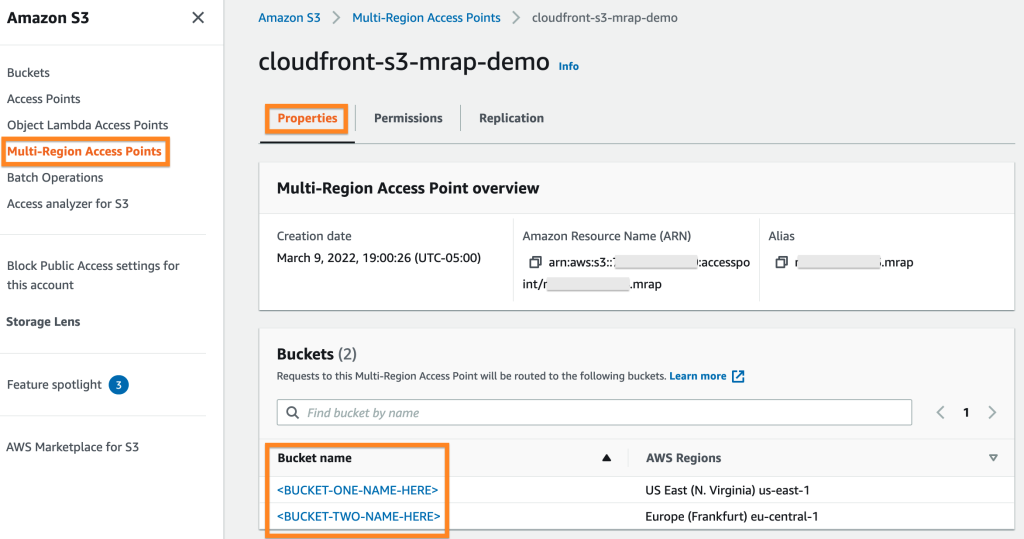Select the creation date March 9, 2022 text
Viewport: 1024px width, 539px height.
pos(379,258)
